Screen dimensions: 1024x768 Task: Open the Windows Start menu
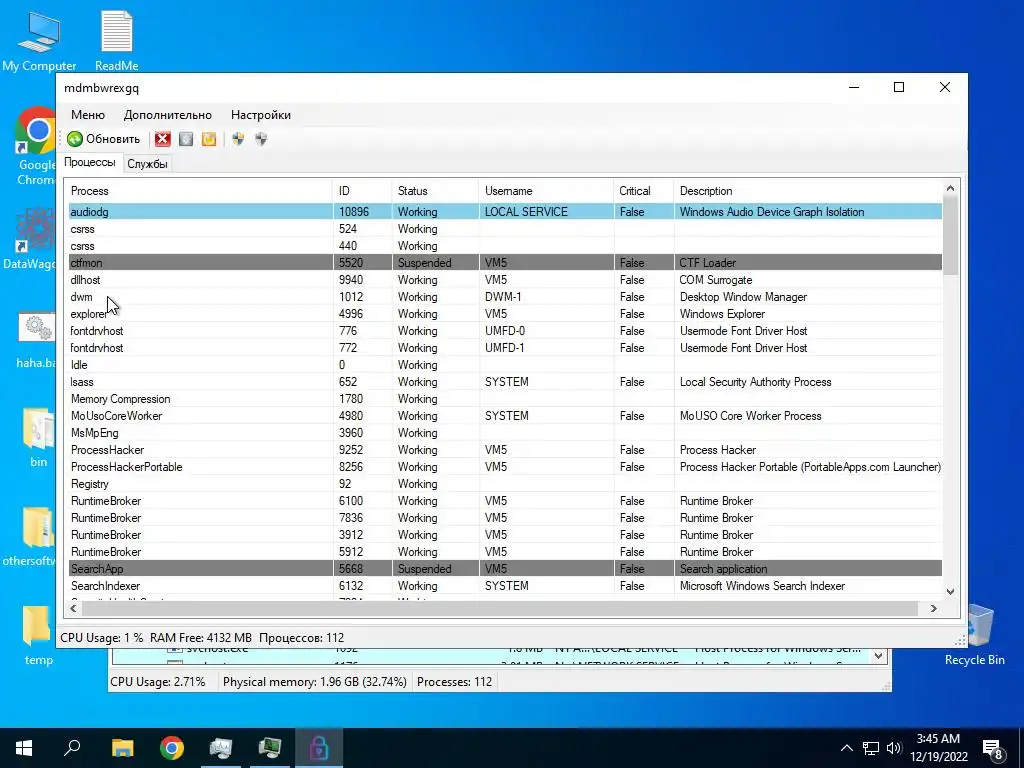[24, 748]
